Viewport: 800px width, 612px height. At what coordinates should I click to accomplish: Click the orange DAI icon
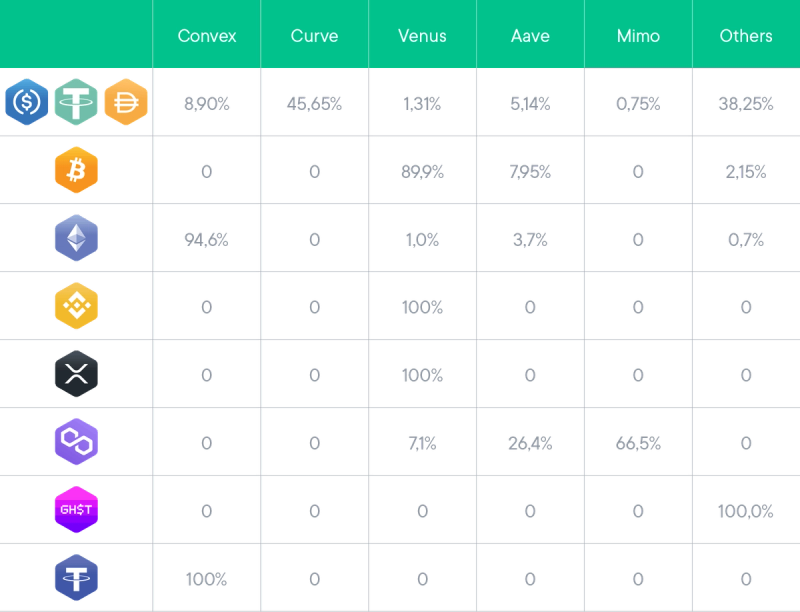pos(126,102)
